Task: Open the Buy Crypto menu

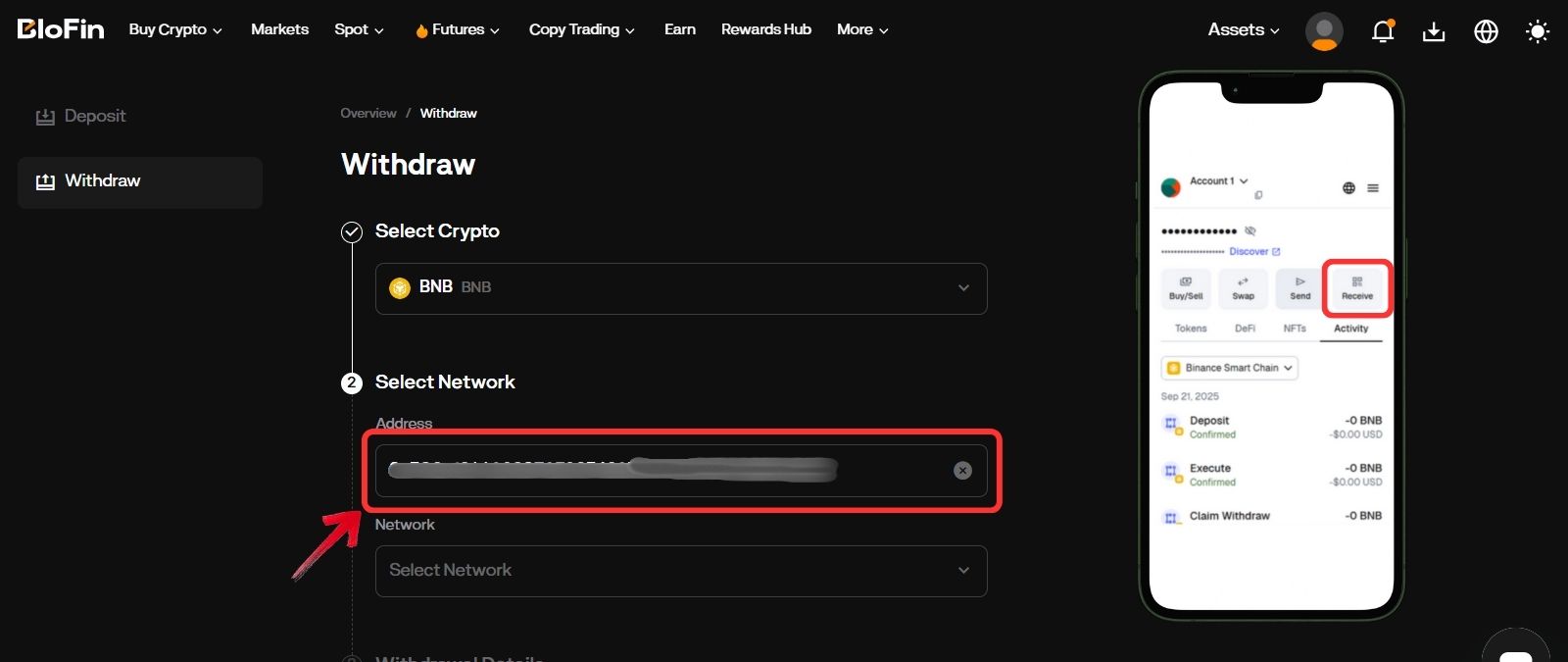Action: coord(175,29)
